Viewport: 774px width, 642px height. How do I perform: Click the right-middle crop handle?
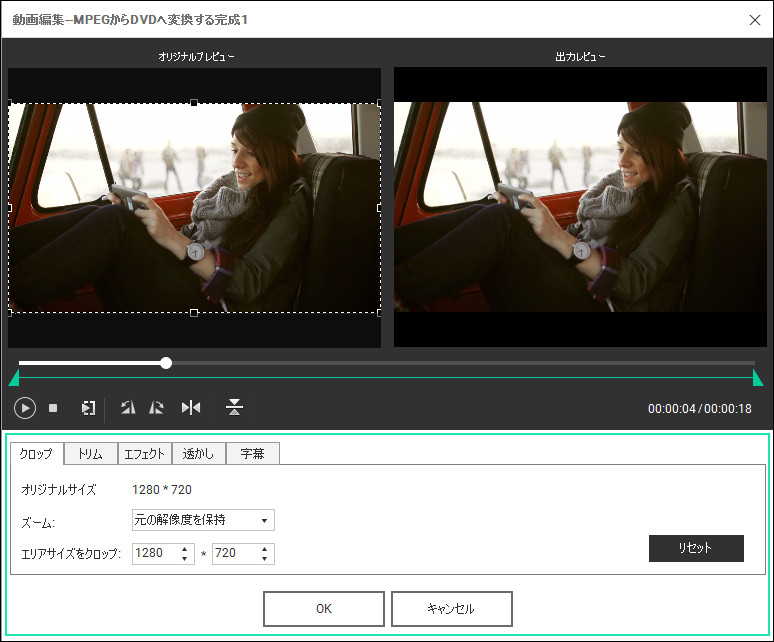tap(379, 208)
